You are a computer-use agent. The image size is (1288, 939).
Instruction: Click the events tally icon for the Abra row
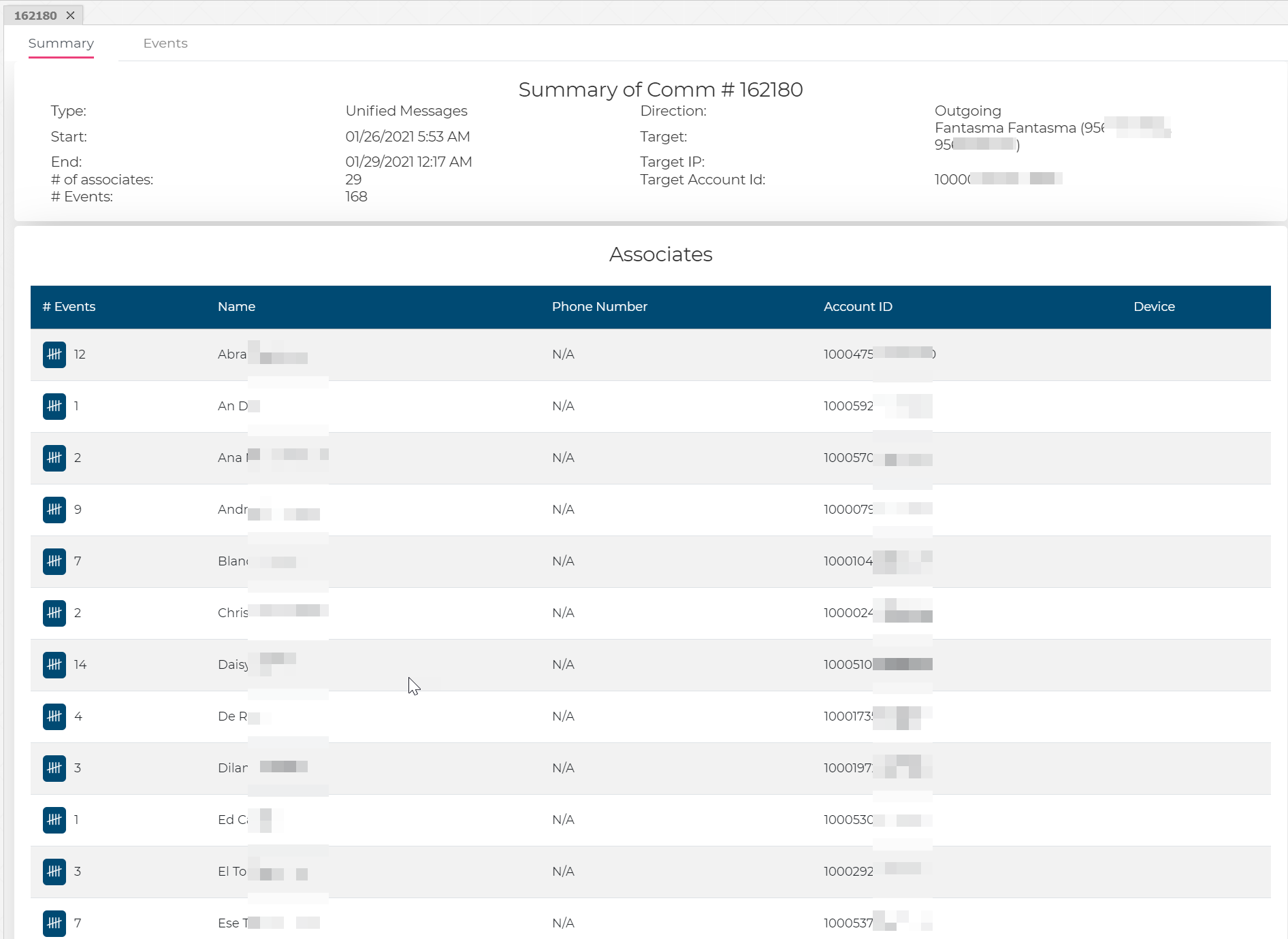[x=54, y=355]
